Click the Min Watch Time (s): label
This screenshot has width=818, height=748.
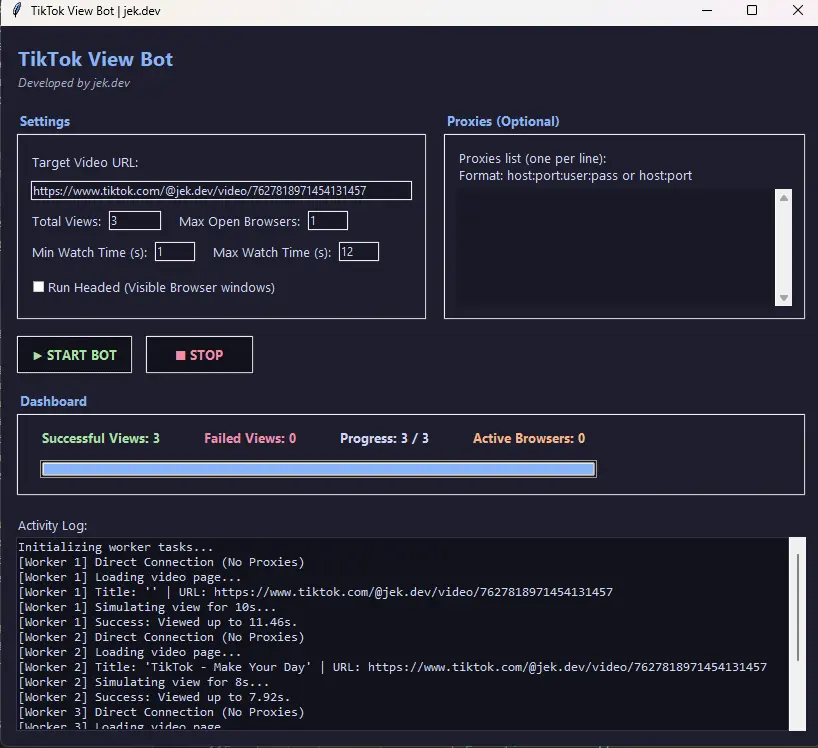(x=90, y=252)
